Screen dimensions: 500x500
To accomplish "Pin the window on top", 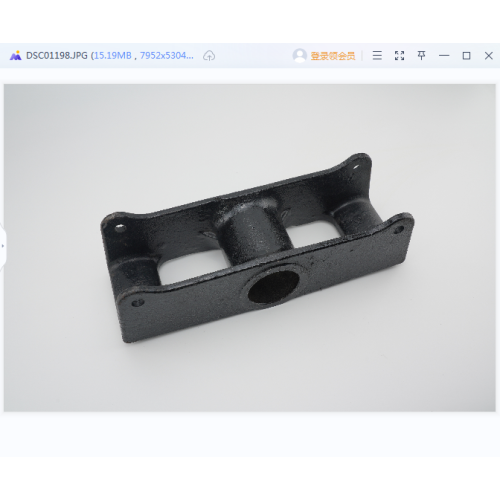I will (422, 55).
